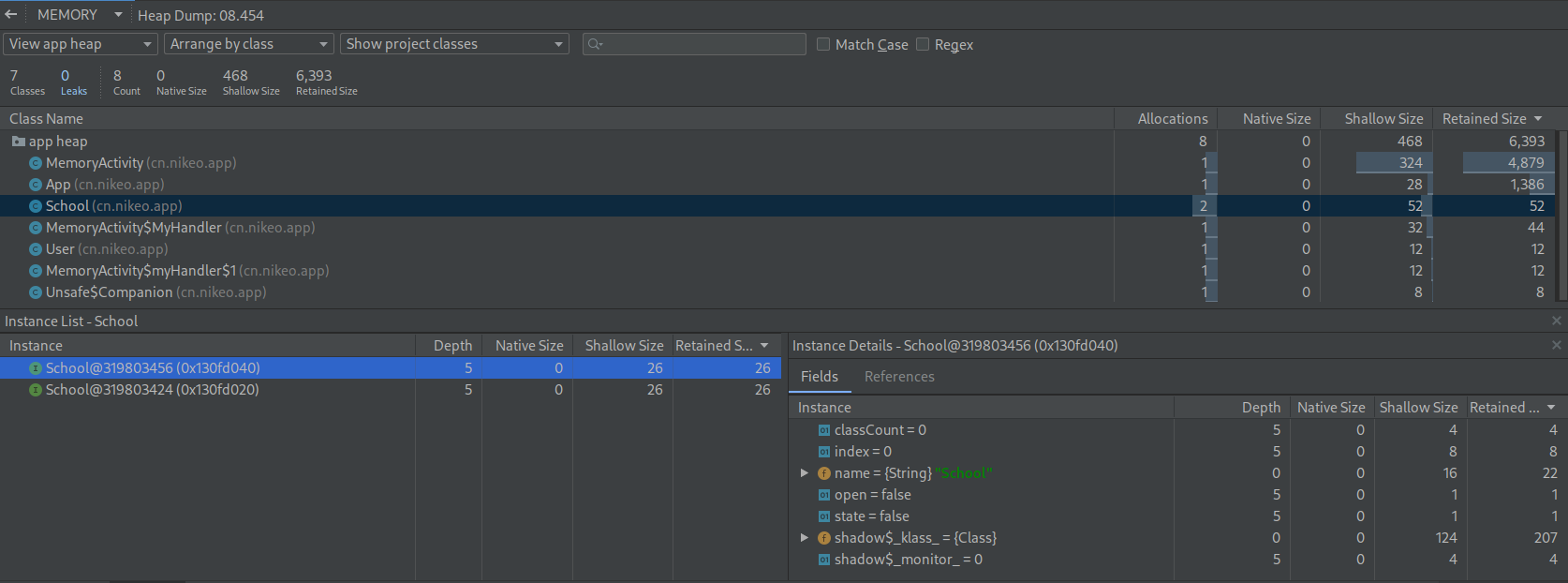Select the User (cn.nikeo.app) row
Viewport: 1568px width, 583px height.
click(777, 249)
